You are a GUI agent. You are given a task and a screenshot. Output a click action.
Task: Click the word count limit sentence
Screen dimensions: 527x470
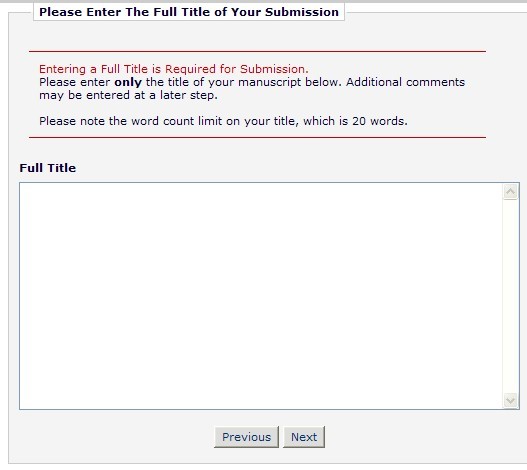[x=223, y=121]
